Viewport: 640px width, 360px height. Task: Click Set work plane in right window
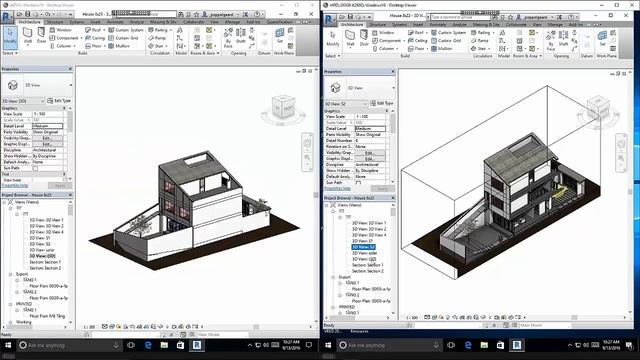(x=602, y=38)
